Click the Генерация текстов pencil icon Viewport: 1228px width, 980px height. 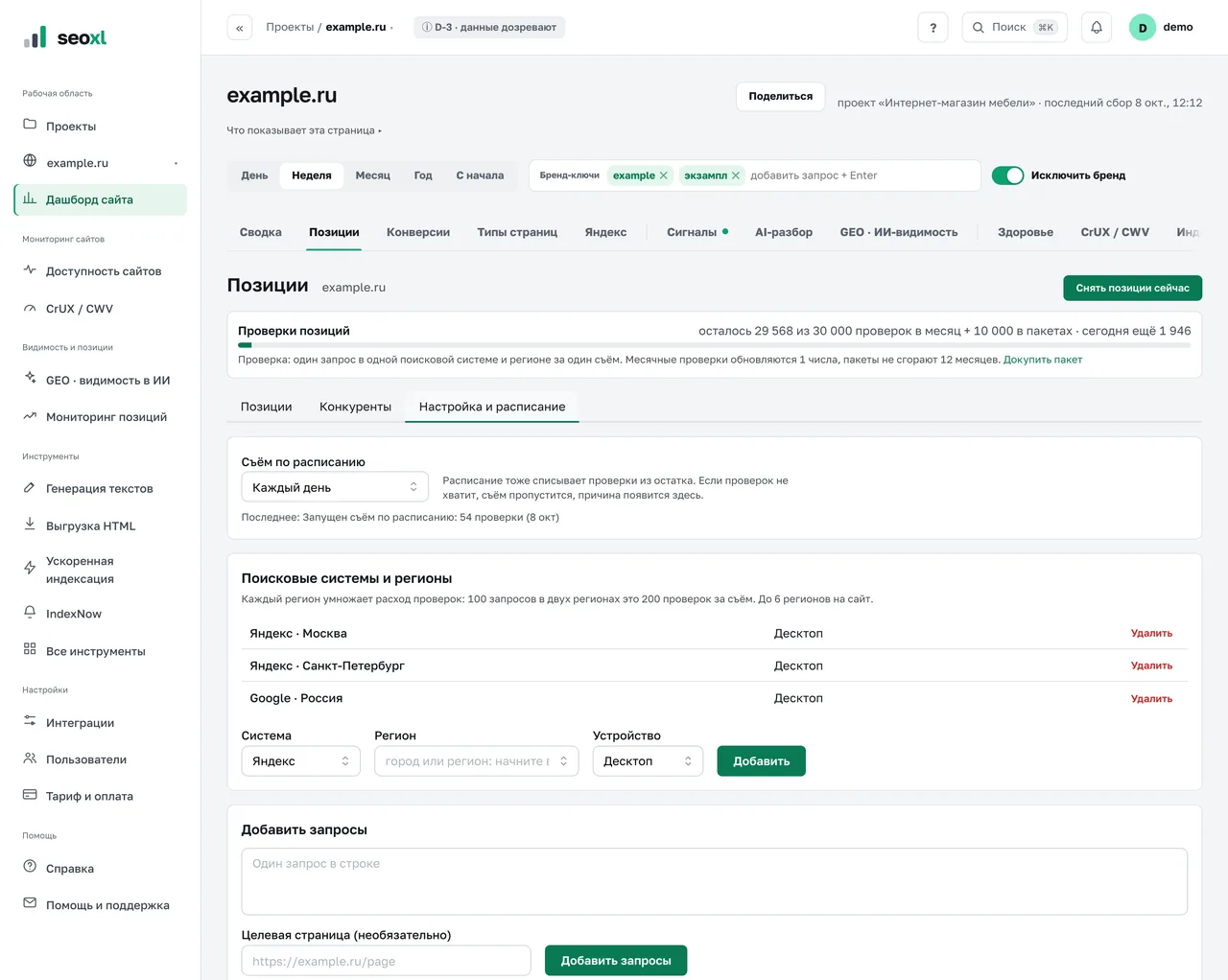click(30, 487)
